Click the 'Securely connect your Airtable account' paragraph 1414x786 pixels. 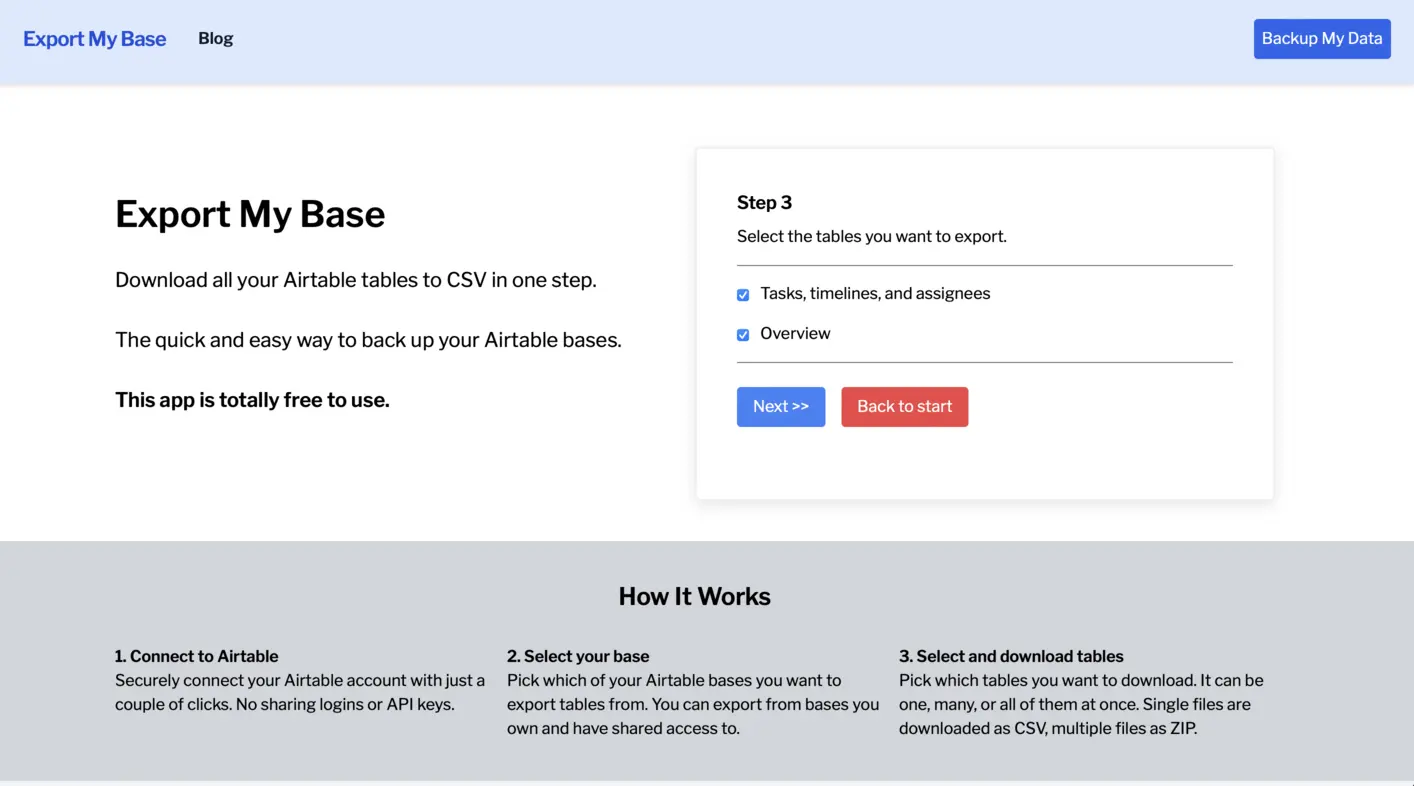pos(300,692)
